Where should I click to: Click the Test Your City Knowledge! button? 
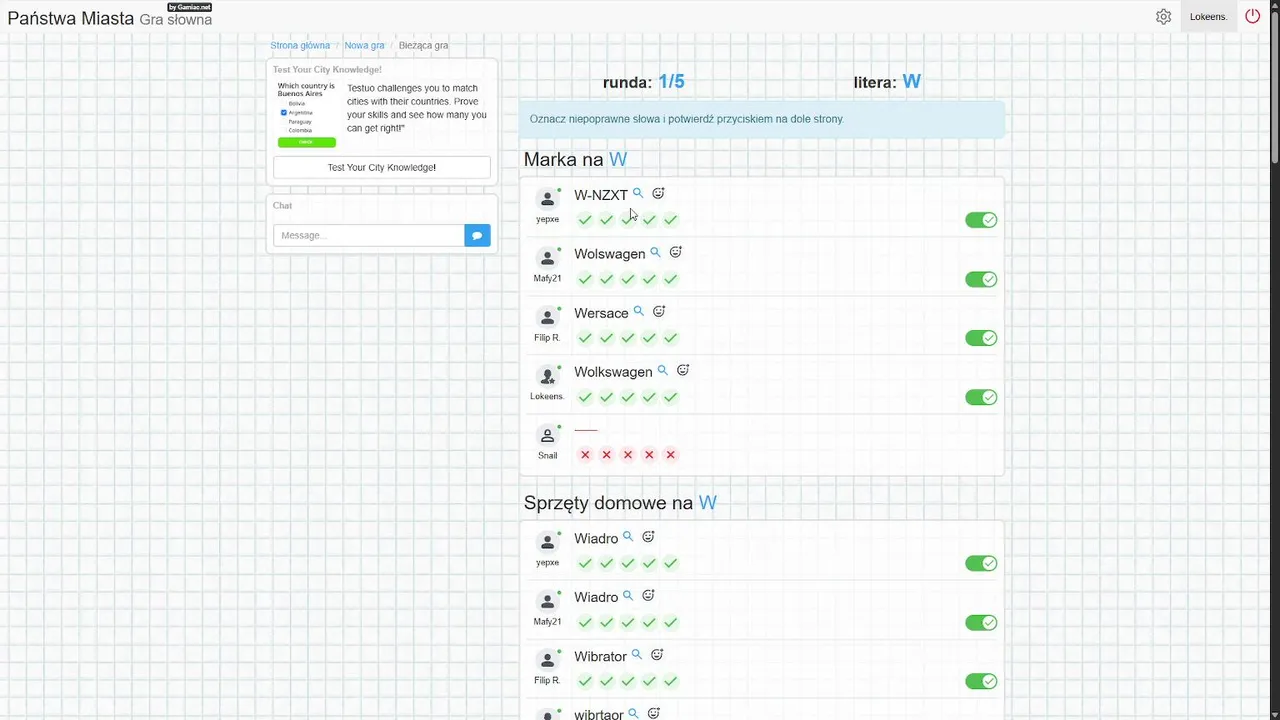[x=382, y=167]
